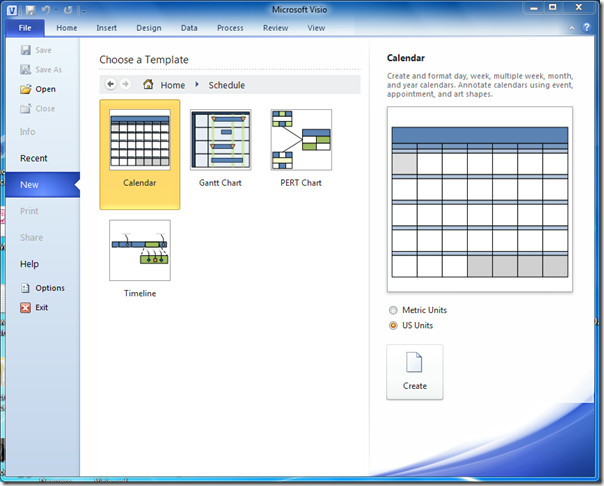
Task: Select Recent in the backstage sidebar
Action: tap(34, 158)
